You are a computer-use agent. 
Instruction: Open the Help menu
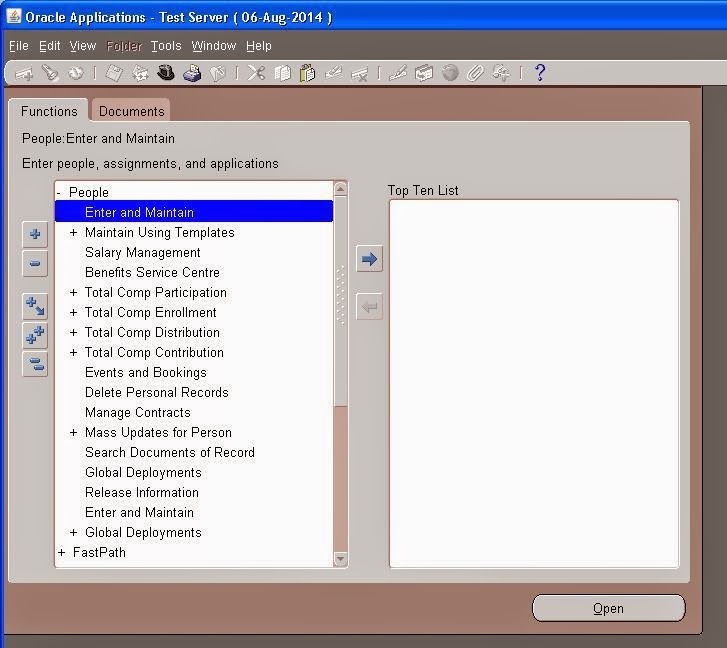[x=259, y=46]
